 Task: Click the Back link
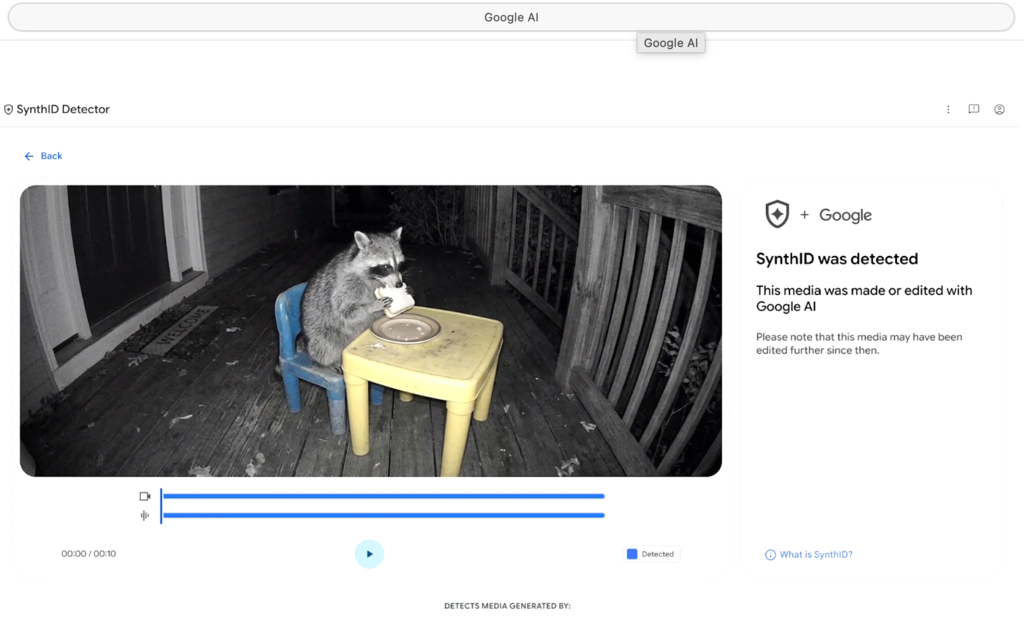(43, 156)
